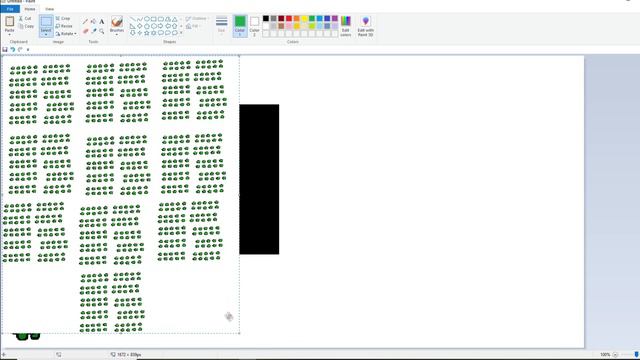Viewport: 640px width, 360px height.
Task: Pick the Triangle shape
Action: tap(175, 19)
